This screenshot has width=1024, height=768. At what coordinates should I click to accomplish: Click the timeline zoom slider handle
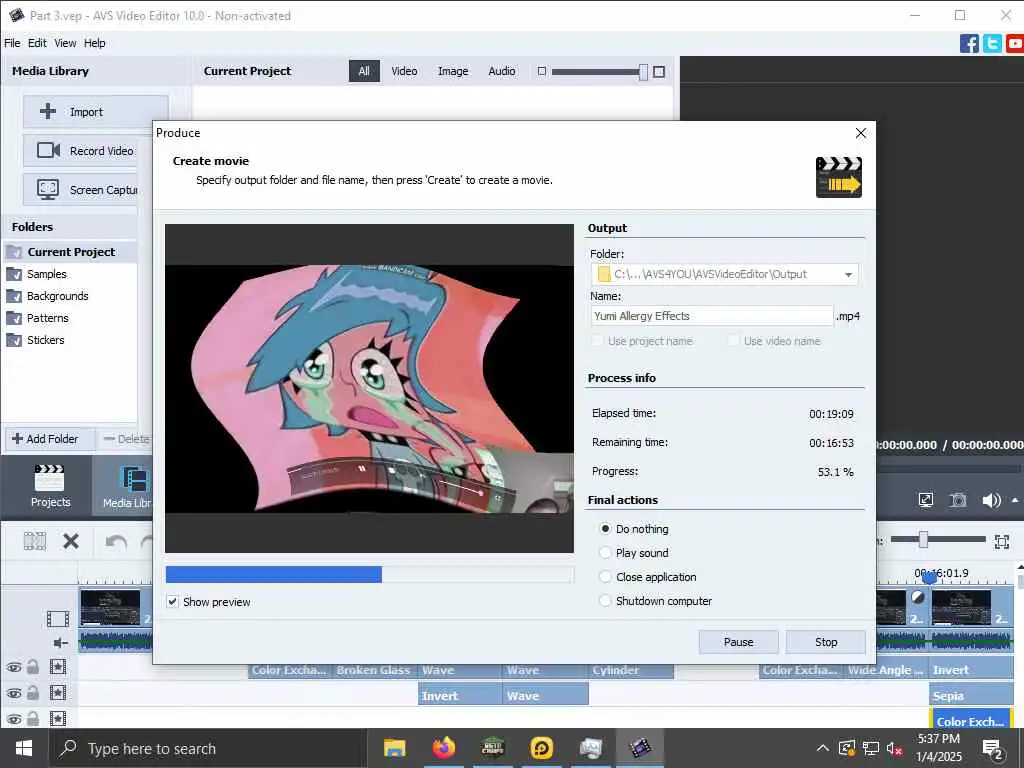tap(923, 539)
